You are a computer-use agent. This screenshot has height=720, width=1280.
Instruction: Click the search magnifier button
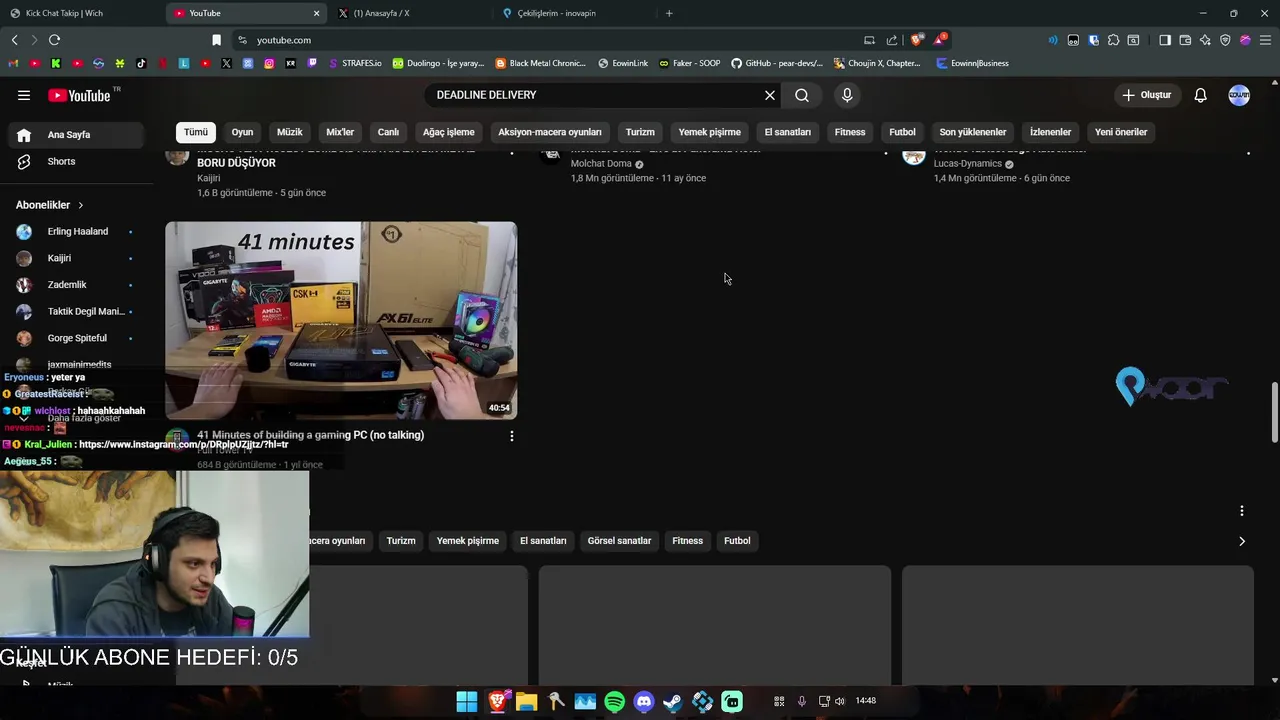802,95
